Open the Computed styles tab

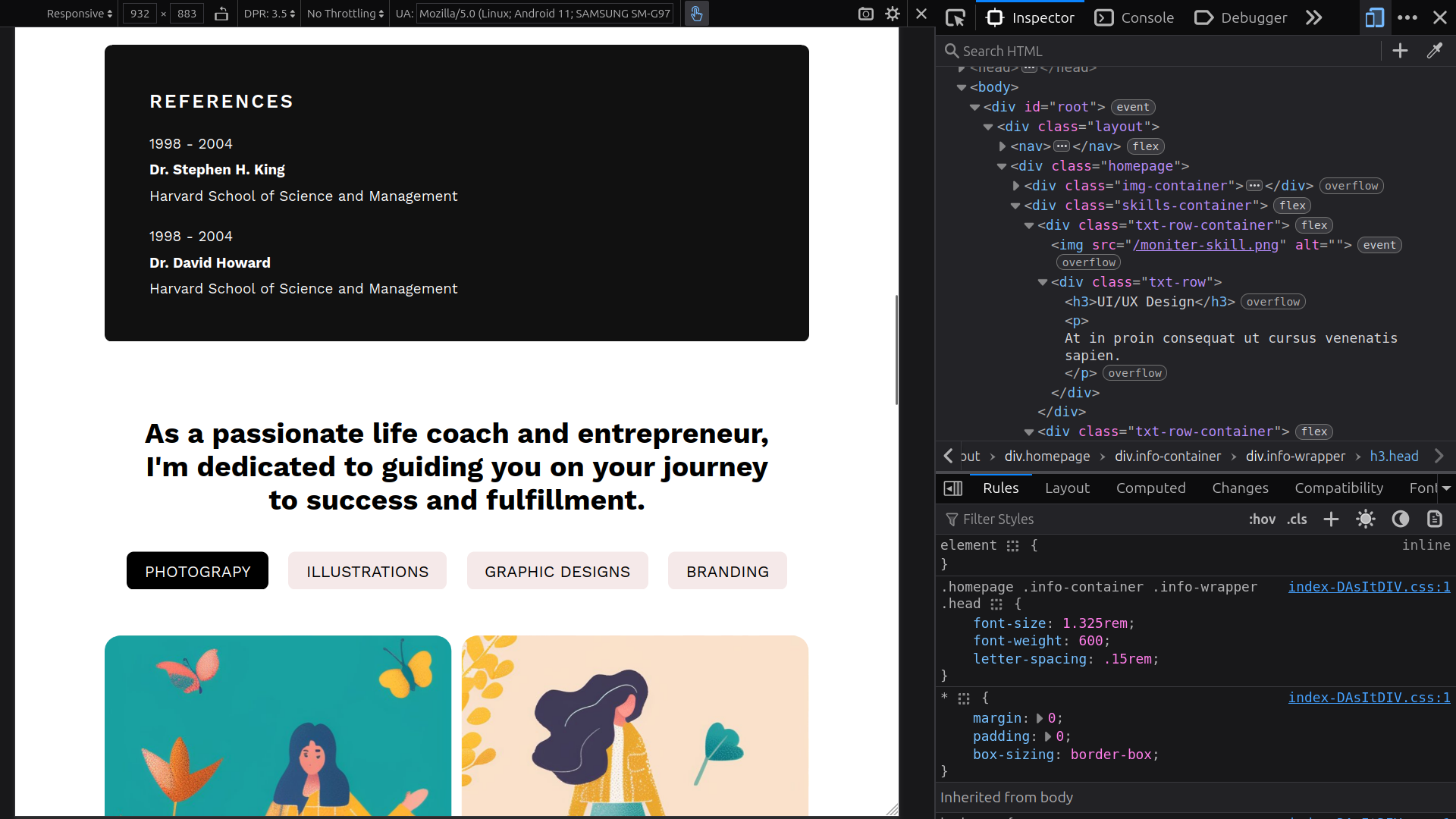click(x=1150, y=488)
